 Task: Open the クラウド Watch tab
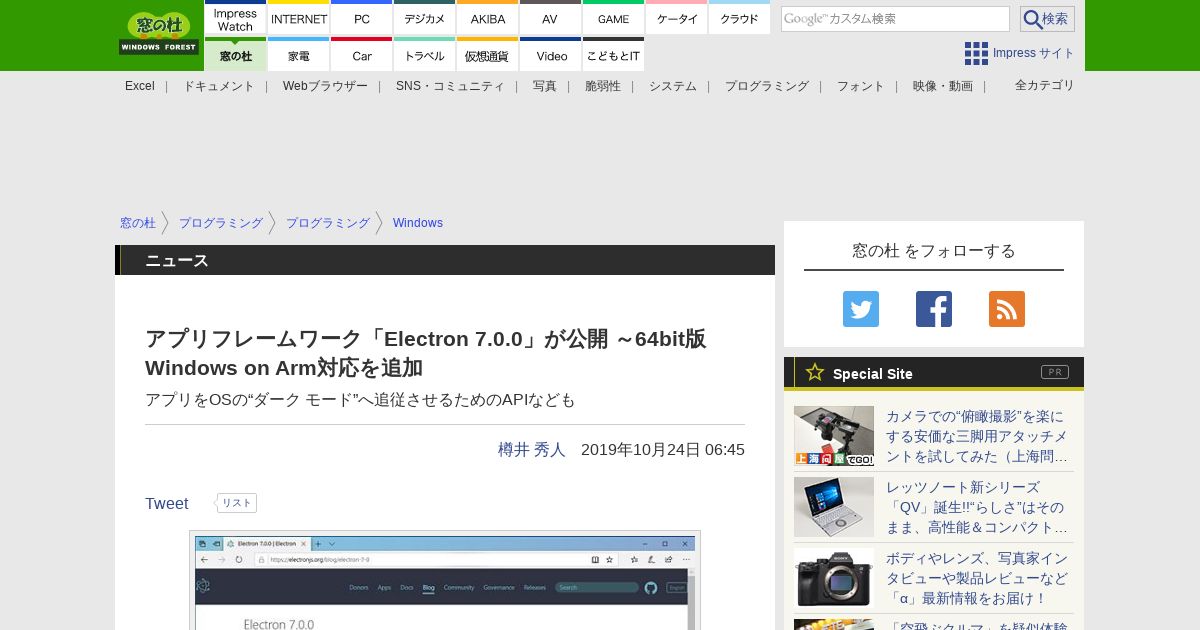[x=739, y=18]
